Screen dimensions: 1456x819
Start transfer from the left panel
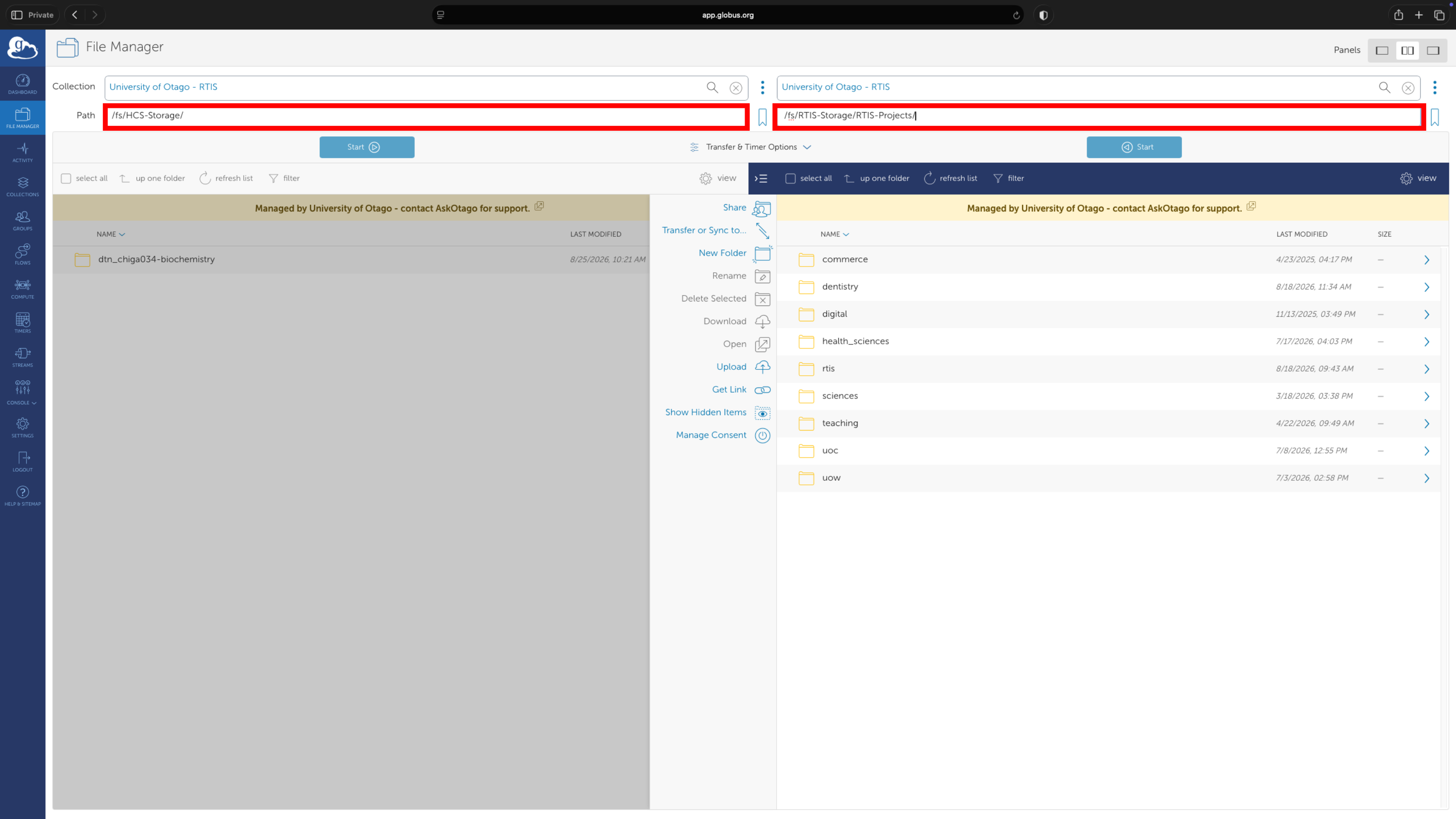pos(367,147)
